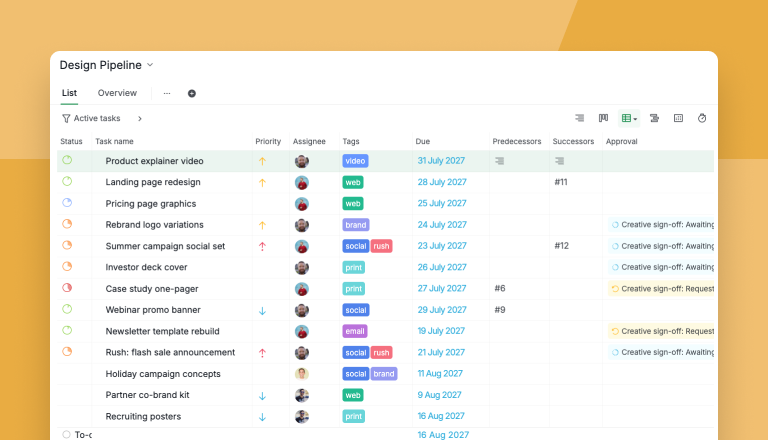Open the time tracking stopwatch view

702,118
